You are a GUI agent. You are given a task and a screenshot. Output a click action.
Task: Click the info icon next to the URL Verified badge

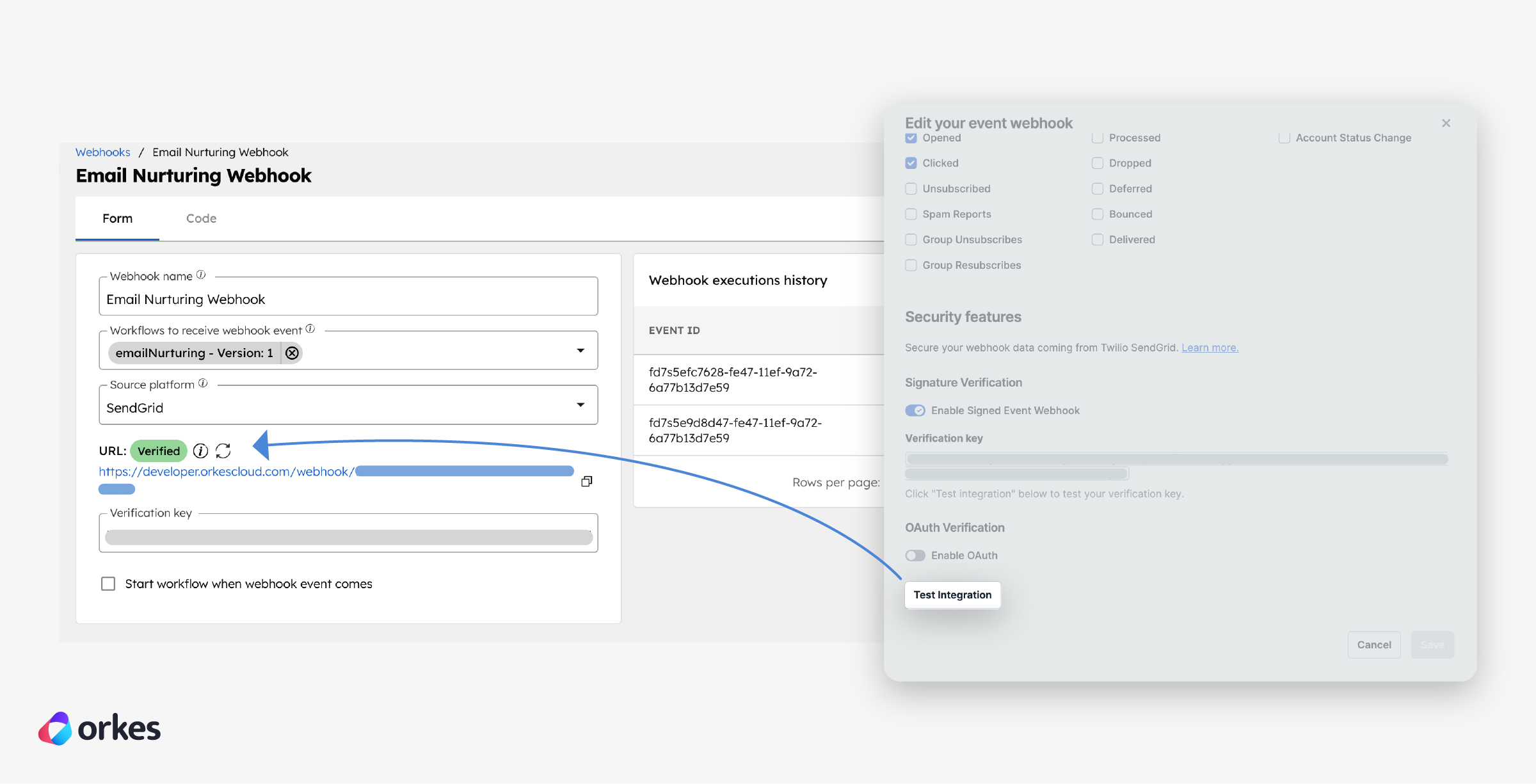[x=200, y=451]
